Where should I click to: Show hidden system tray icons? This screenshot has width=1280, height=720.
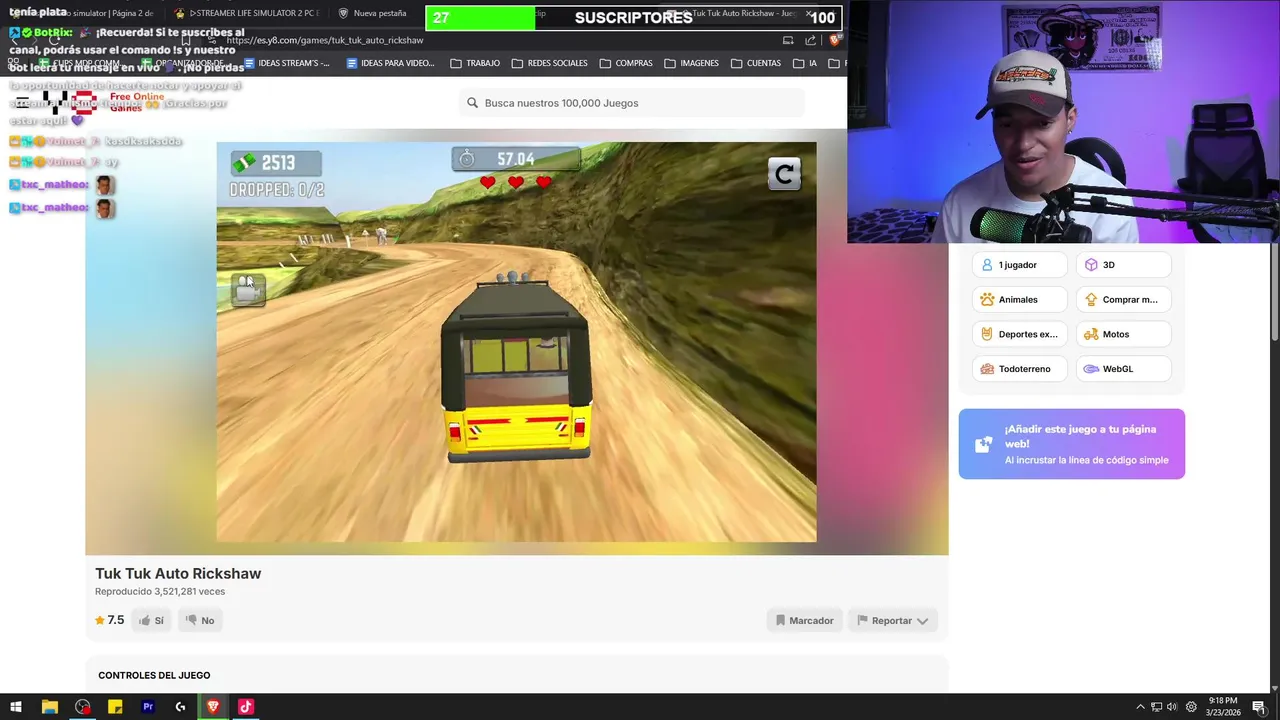click(x=1140, y=707)
